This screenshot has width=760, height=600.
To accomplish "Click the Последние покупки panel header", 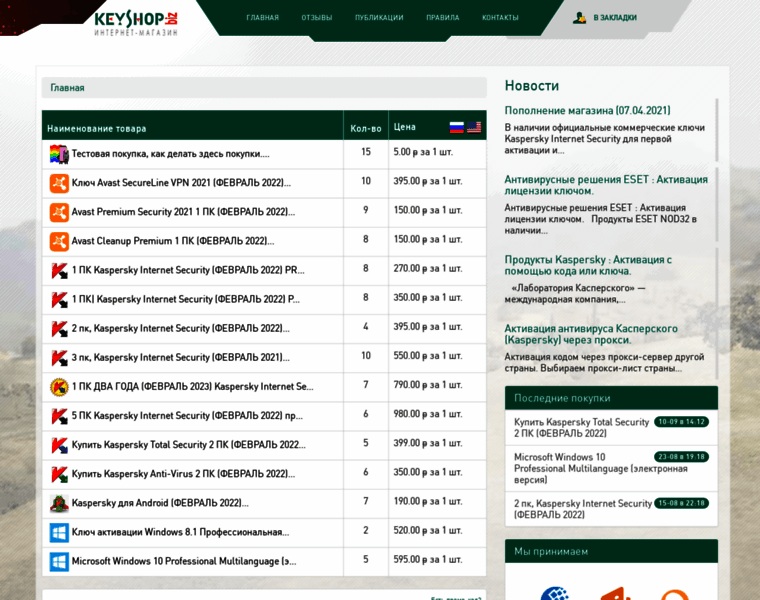I will click(x=611, y=398).
